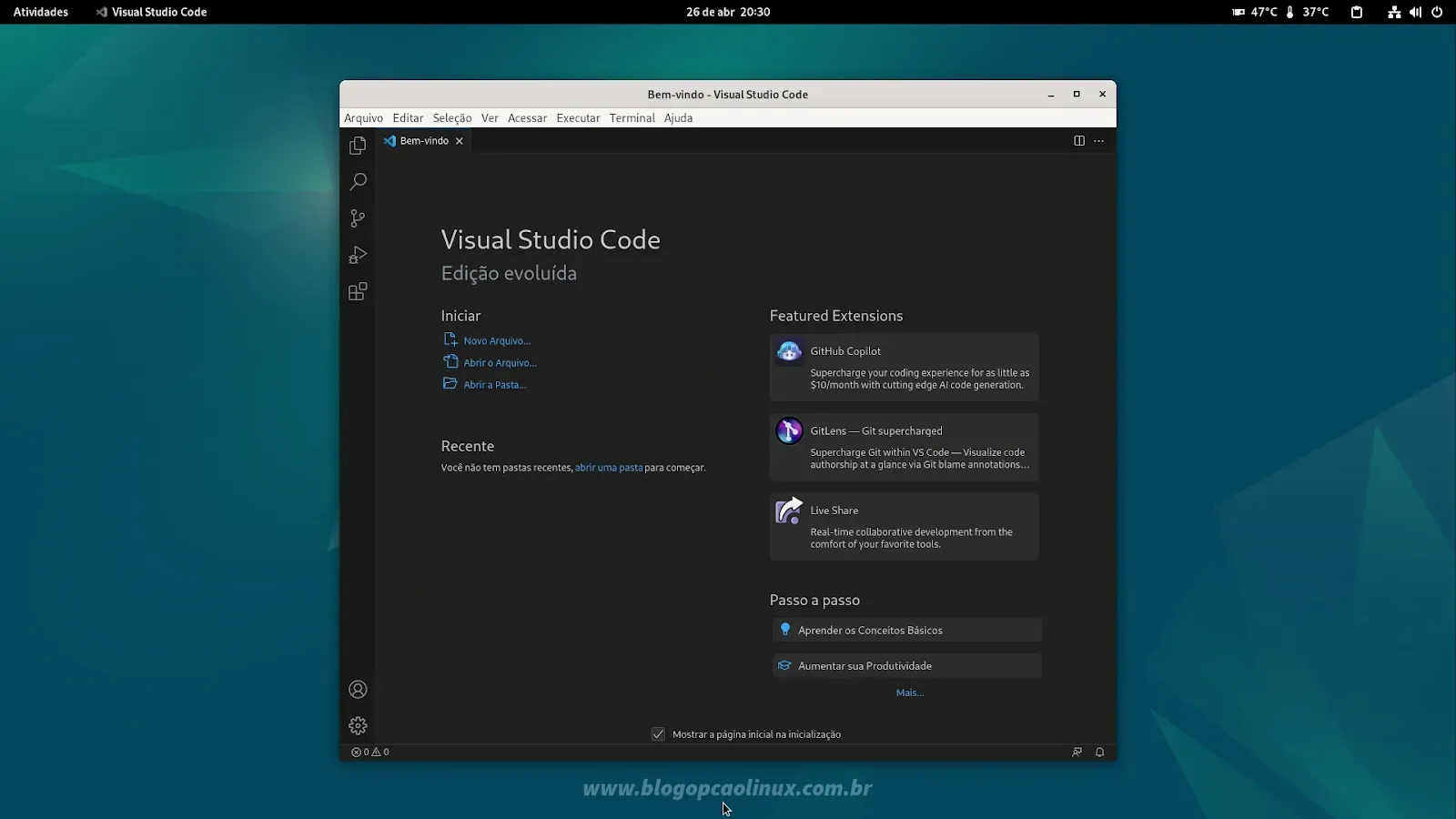The image size is (1456, 819).
Task: Open the Manage gear icon
Action: coord(358,726)
